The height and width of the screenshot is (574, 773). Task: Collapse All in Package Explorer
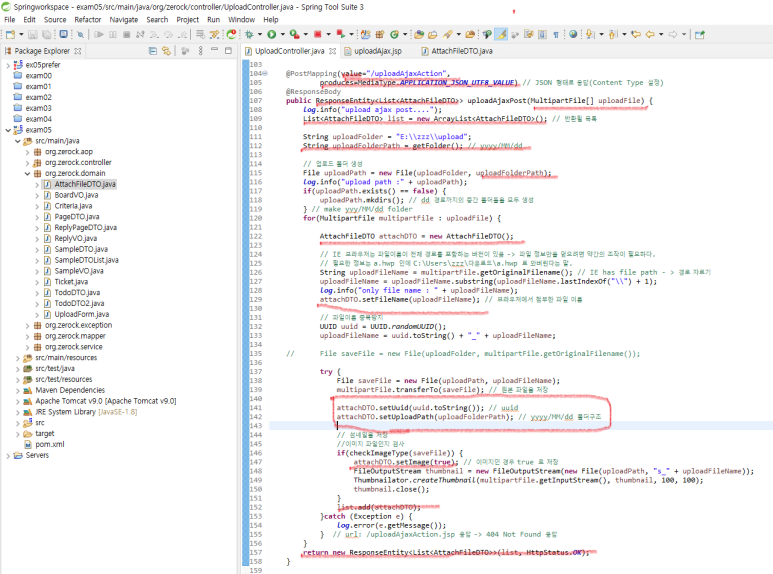[x=153, y=51]
